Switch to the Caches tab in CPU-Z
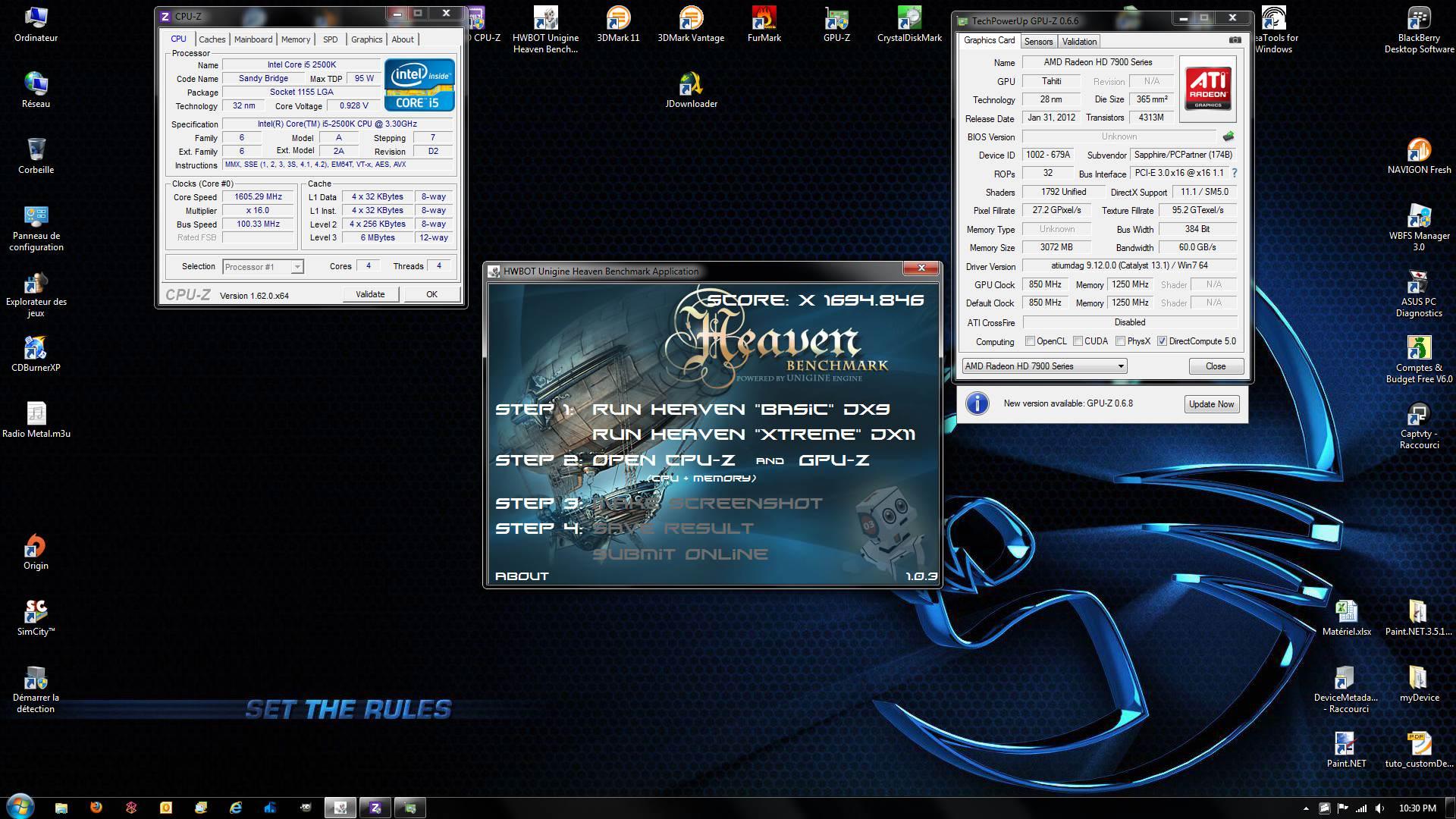The height and width of the screenshot is (819, 1456). click(x=212, y=39)
